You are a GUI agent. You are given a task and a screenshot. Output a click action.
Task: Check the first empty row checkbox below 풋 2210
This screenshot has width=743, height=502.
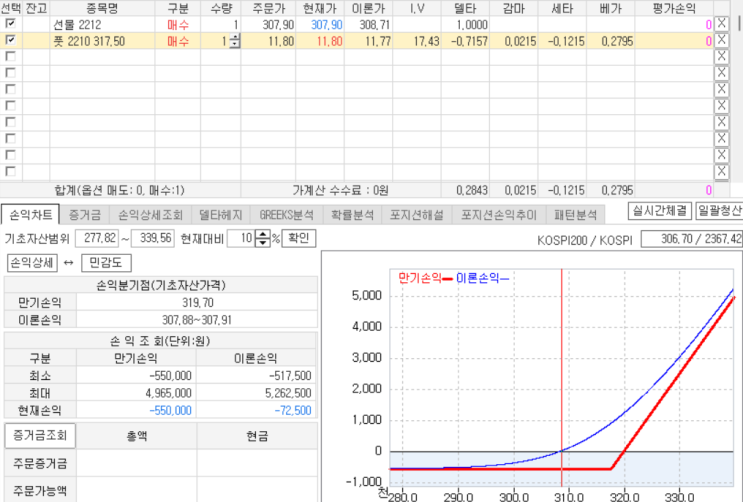click(x=10, y=56)
